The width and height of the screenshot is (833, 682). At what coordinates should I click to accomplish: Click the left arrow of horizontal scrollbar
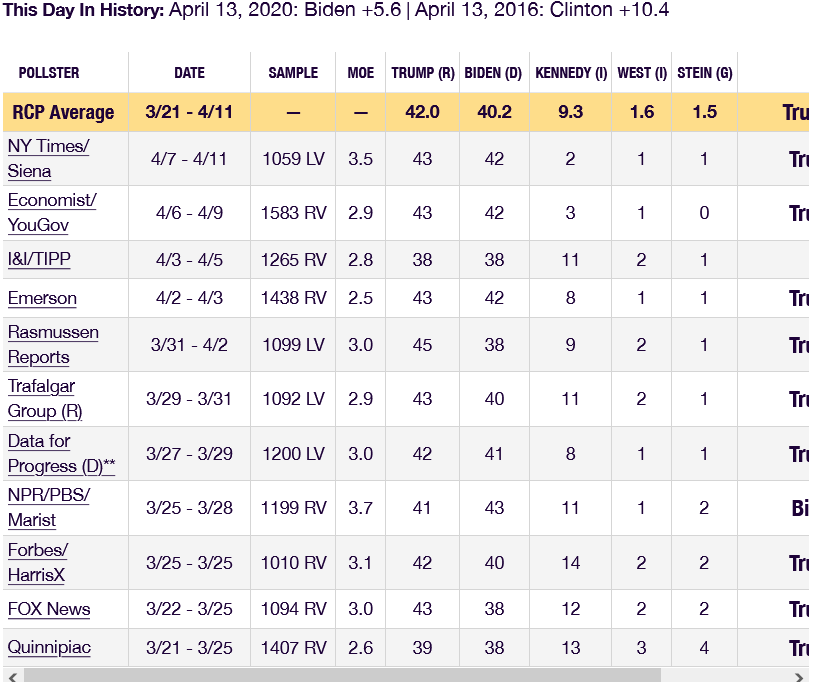tap(13, 677)
